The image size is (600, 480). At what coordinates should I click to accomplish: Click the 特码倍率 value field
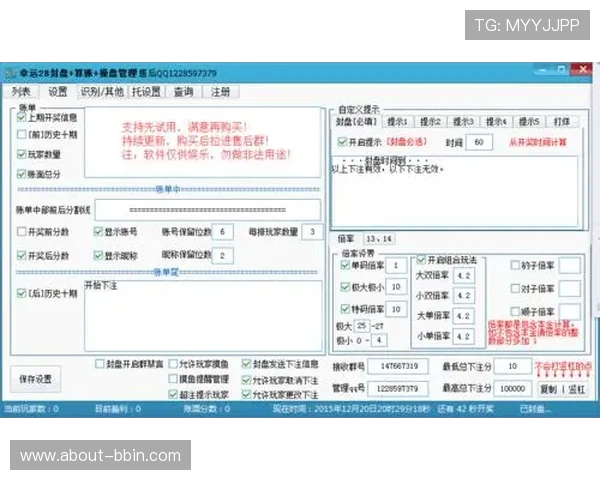coord(396,309)
